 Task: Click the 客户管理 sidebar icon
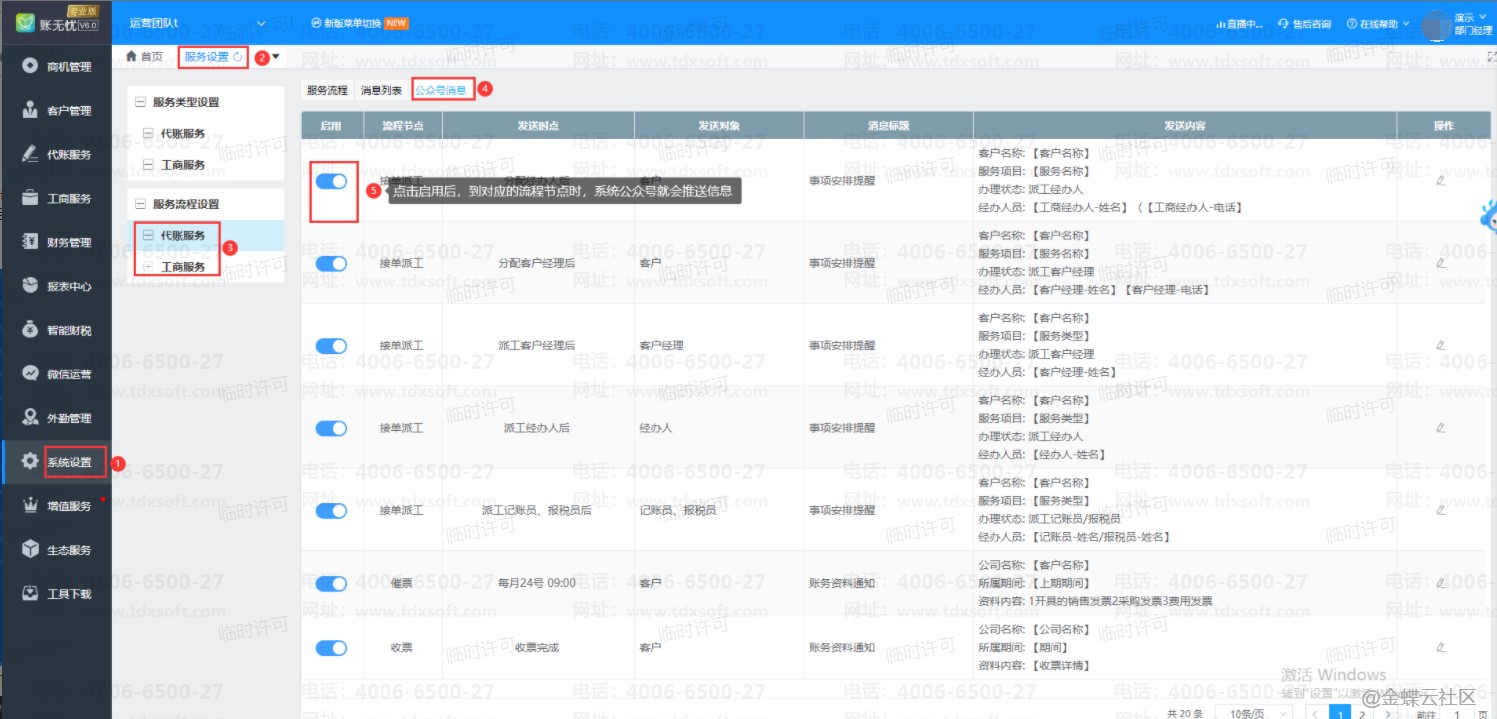click(30, 110)
